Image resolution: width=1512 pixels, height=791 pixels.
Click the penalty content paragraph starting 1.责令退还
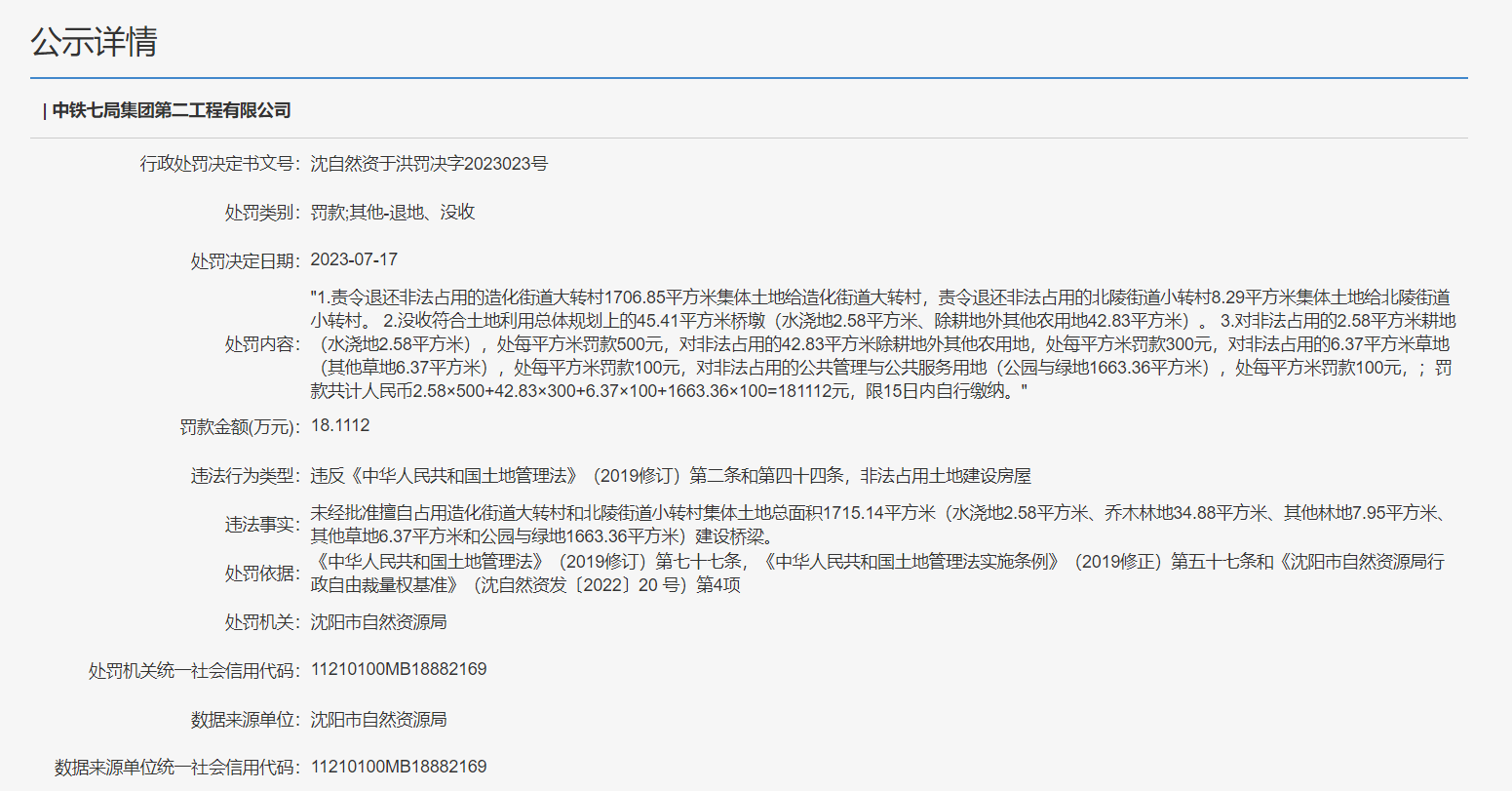coord(883,344)
